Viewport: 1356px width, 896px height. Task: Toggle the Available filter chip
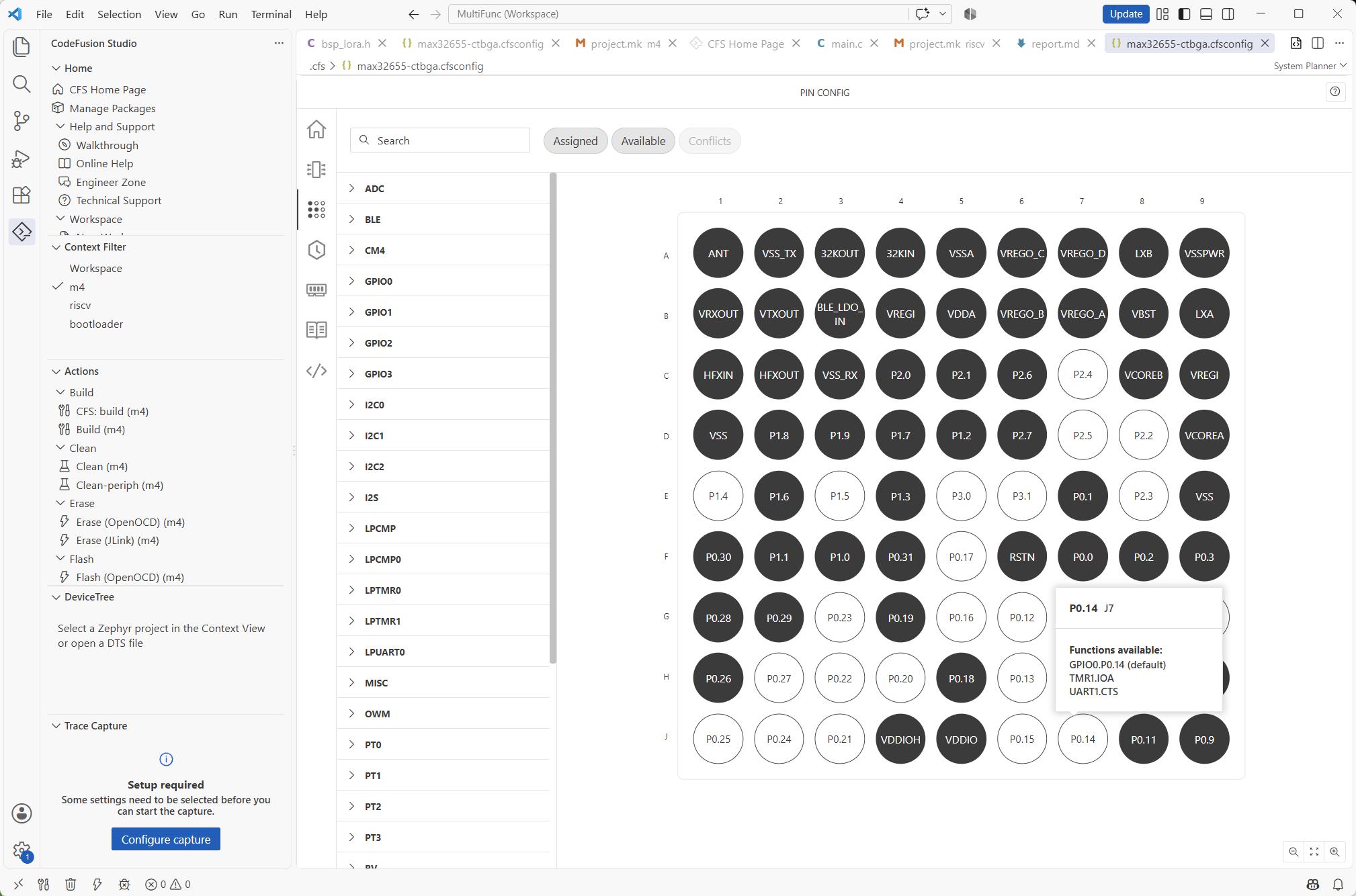tap(643, 141)
